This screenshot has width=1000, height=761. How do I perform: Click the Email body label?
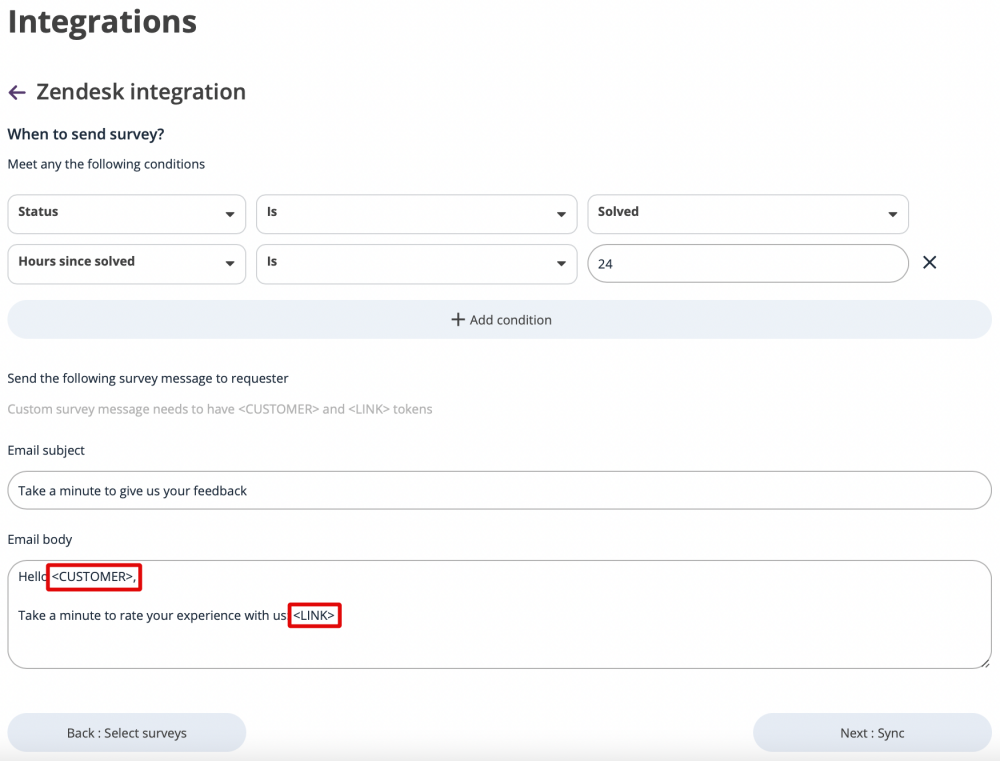[42, 540]
